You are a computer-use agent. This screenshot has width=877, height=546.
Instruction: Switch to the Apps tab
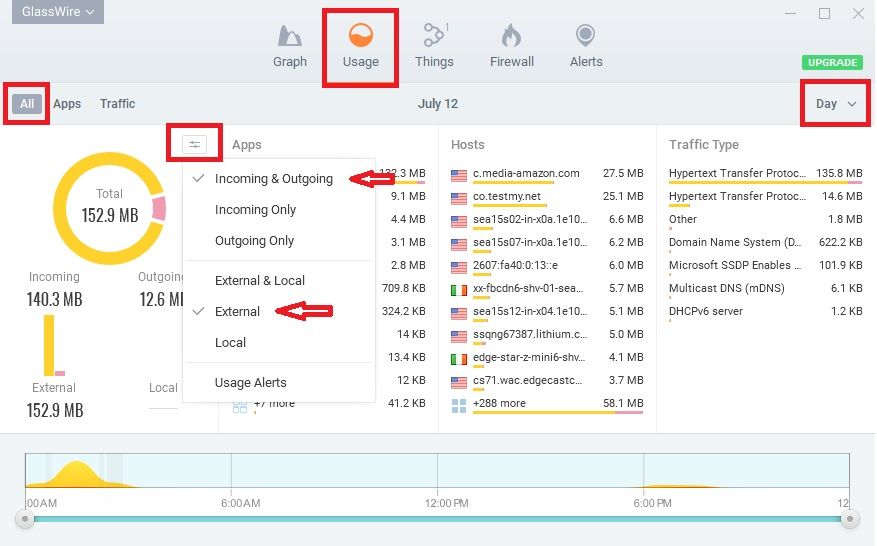coord(67,104)
